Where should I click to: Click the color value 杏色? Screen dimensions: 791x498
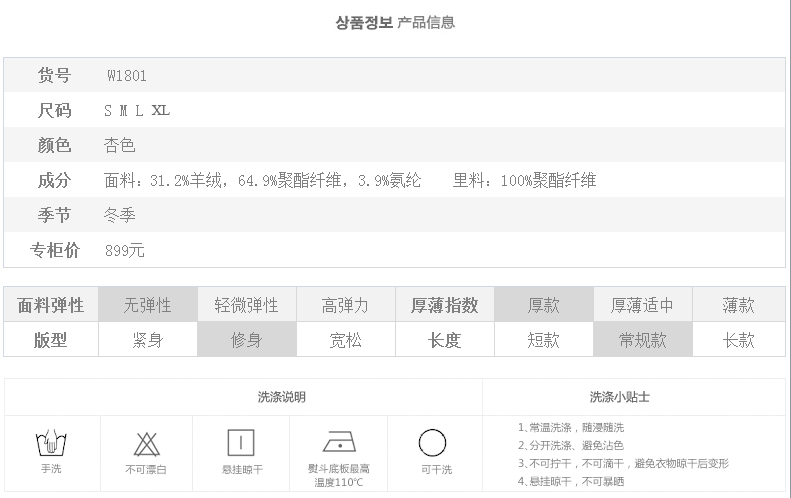120,145
